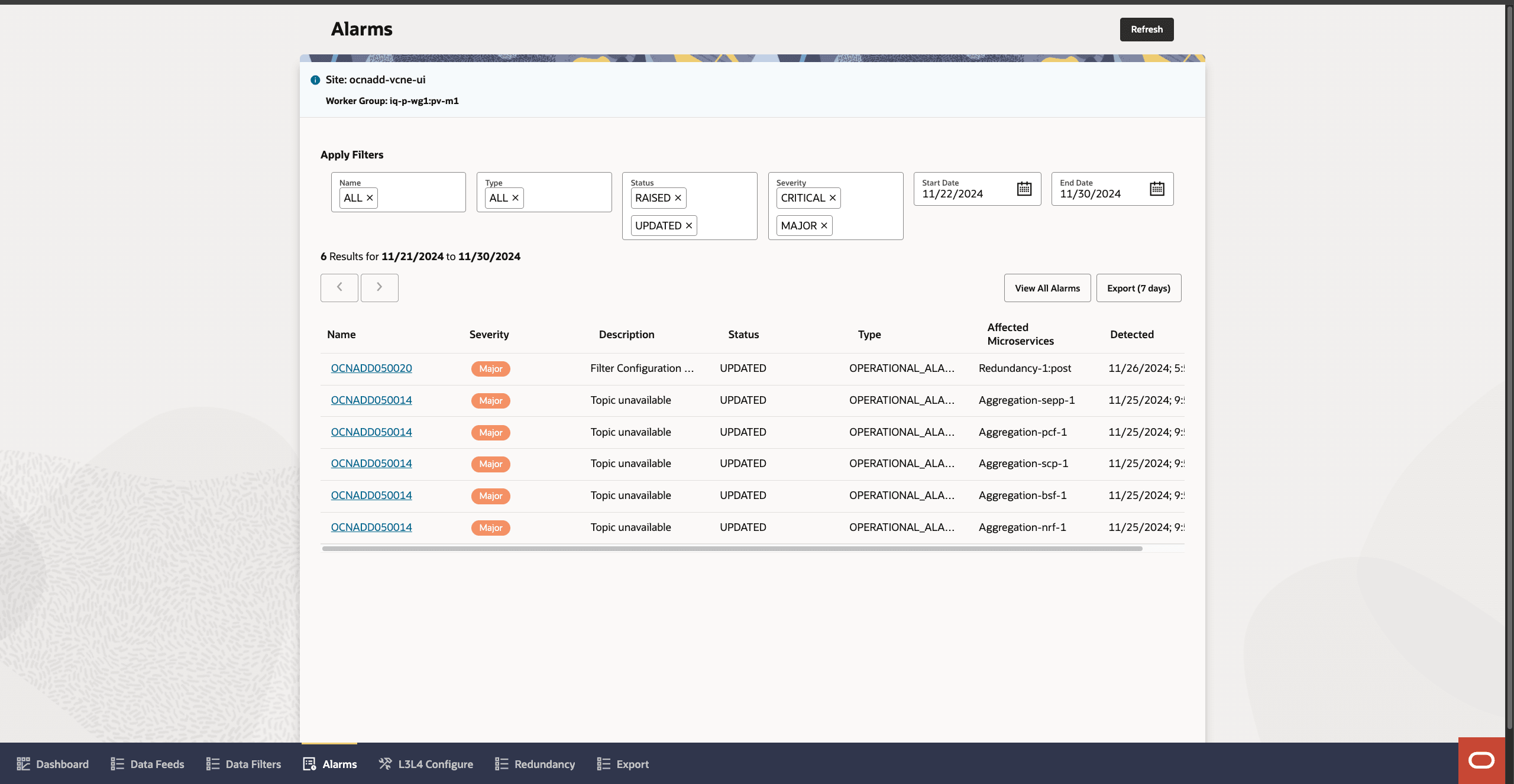Click the Type column header
The width and height of the screenshot is (1514, 784).
869,335
